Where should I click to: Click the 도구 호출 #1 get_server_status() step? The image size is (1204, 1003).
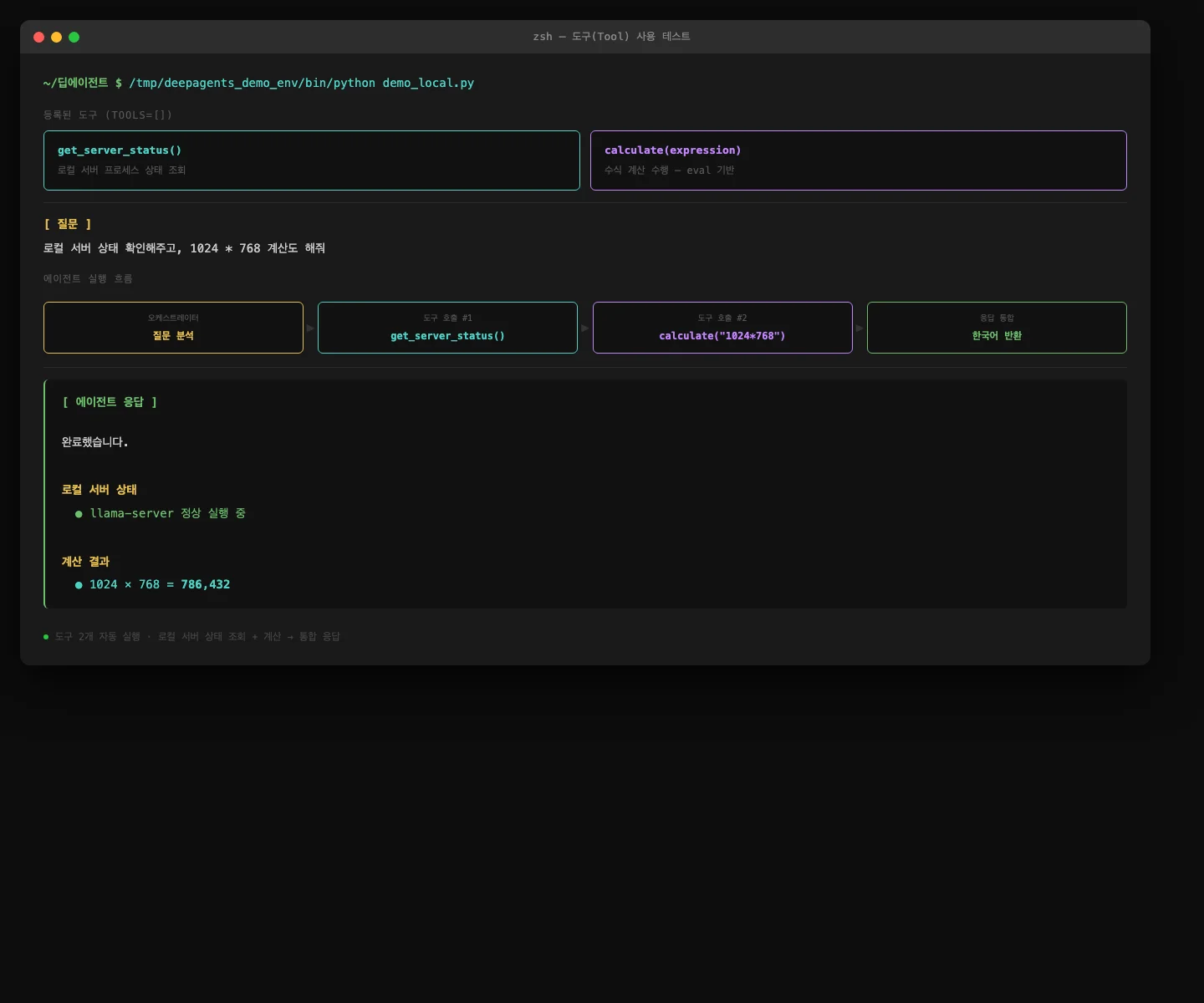(x=447, y=328)
